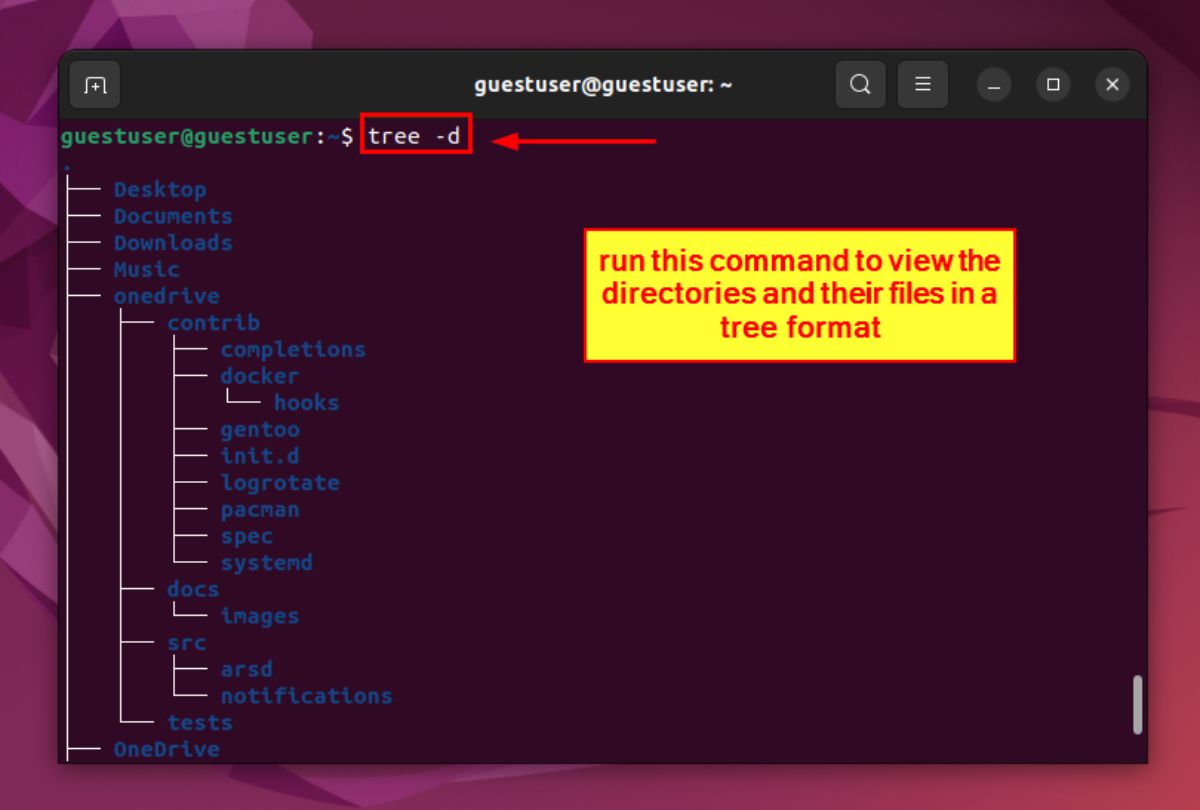Click the new tab plus icon
This screenshot has width=1200, height=810.
(x=94, y=84)
